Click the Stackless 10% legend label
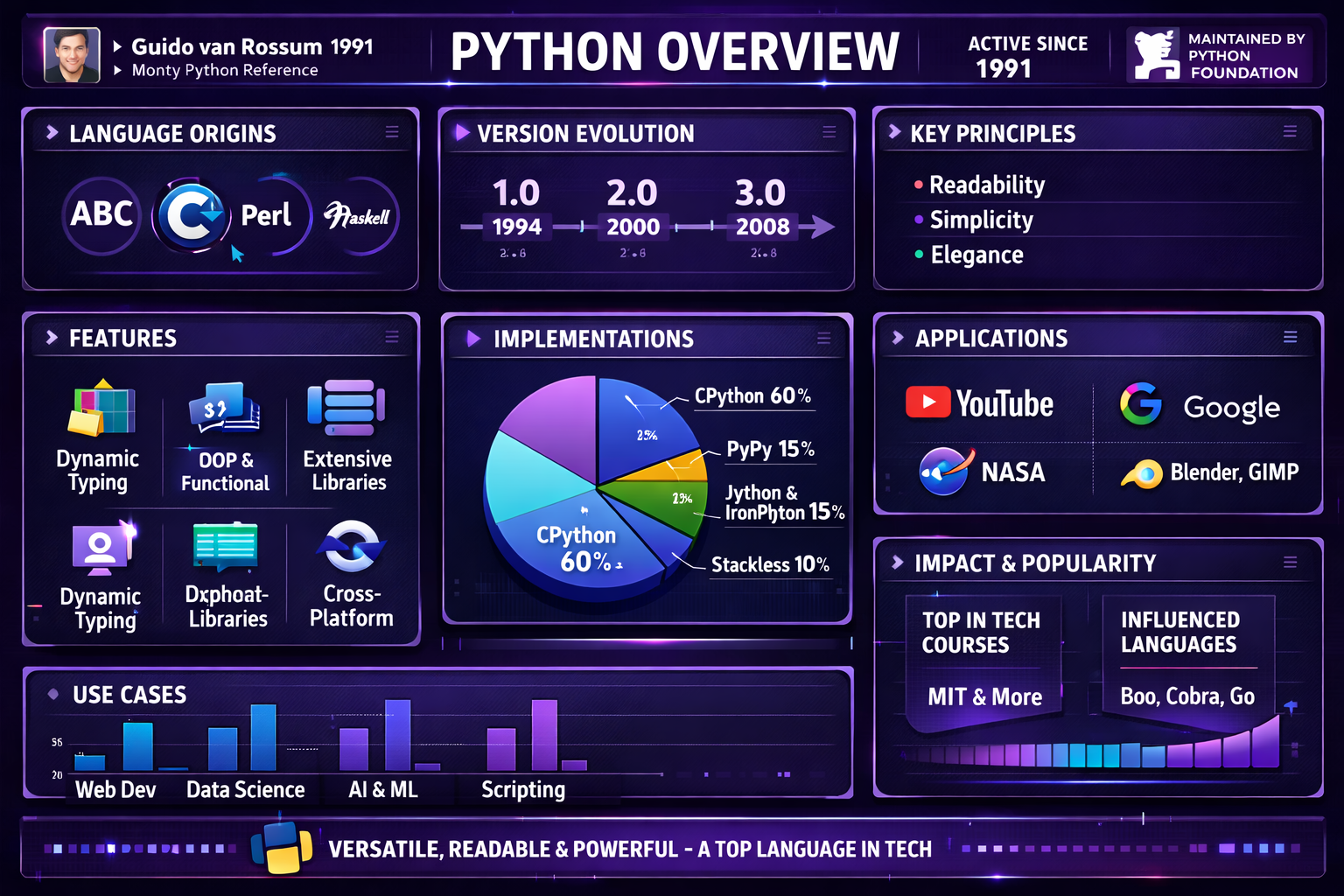This screenshot has height=896, width=1344. tap(770, 564)
